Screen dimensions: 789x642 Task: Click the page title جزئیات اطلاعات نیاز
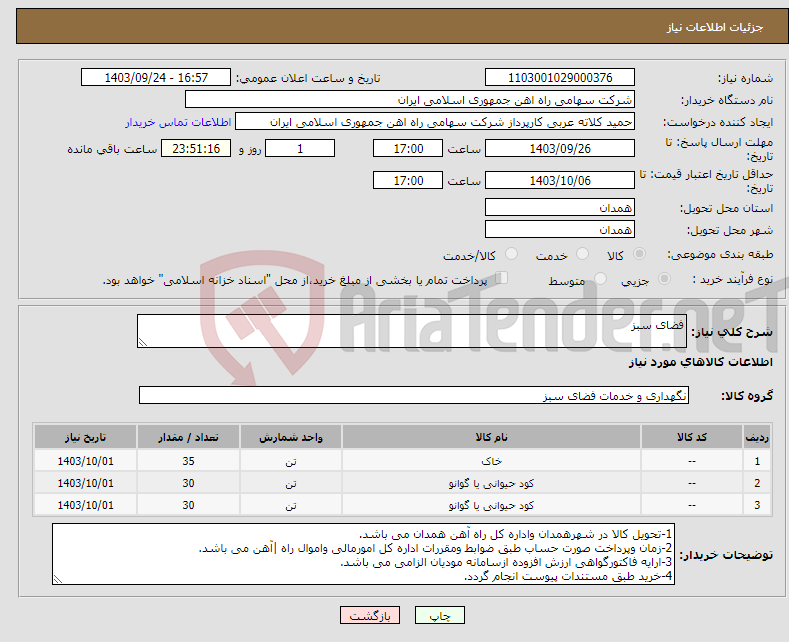tap(715, 27)
